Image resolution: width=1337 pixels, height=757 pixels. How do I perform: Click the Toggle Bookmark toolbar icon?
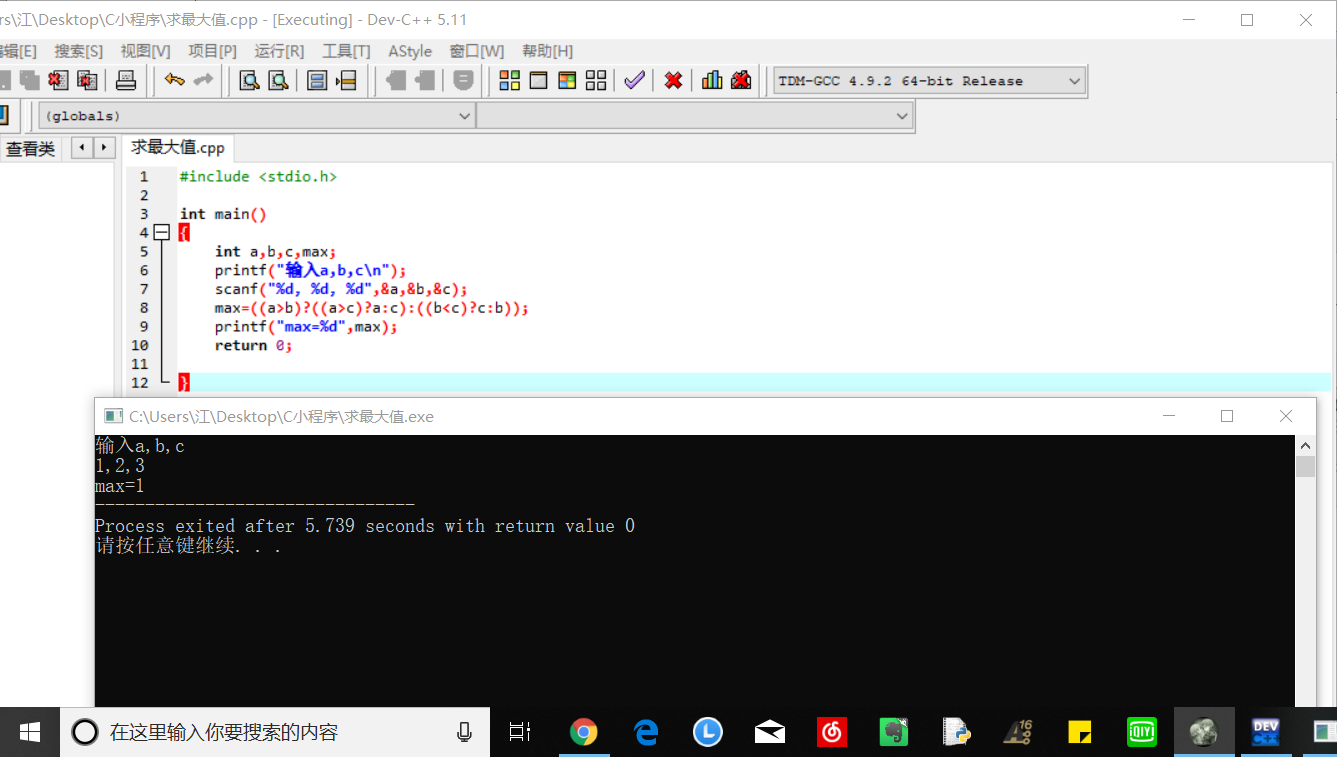397,81
